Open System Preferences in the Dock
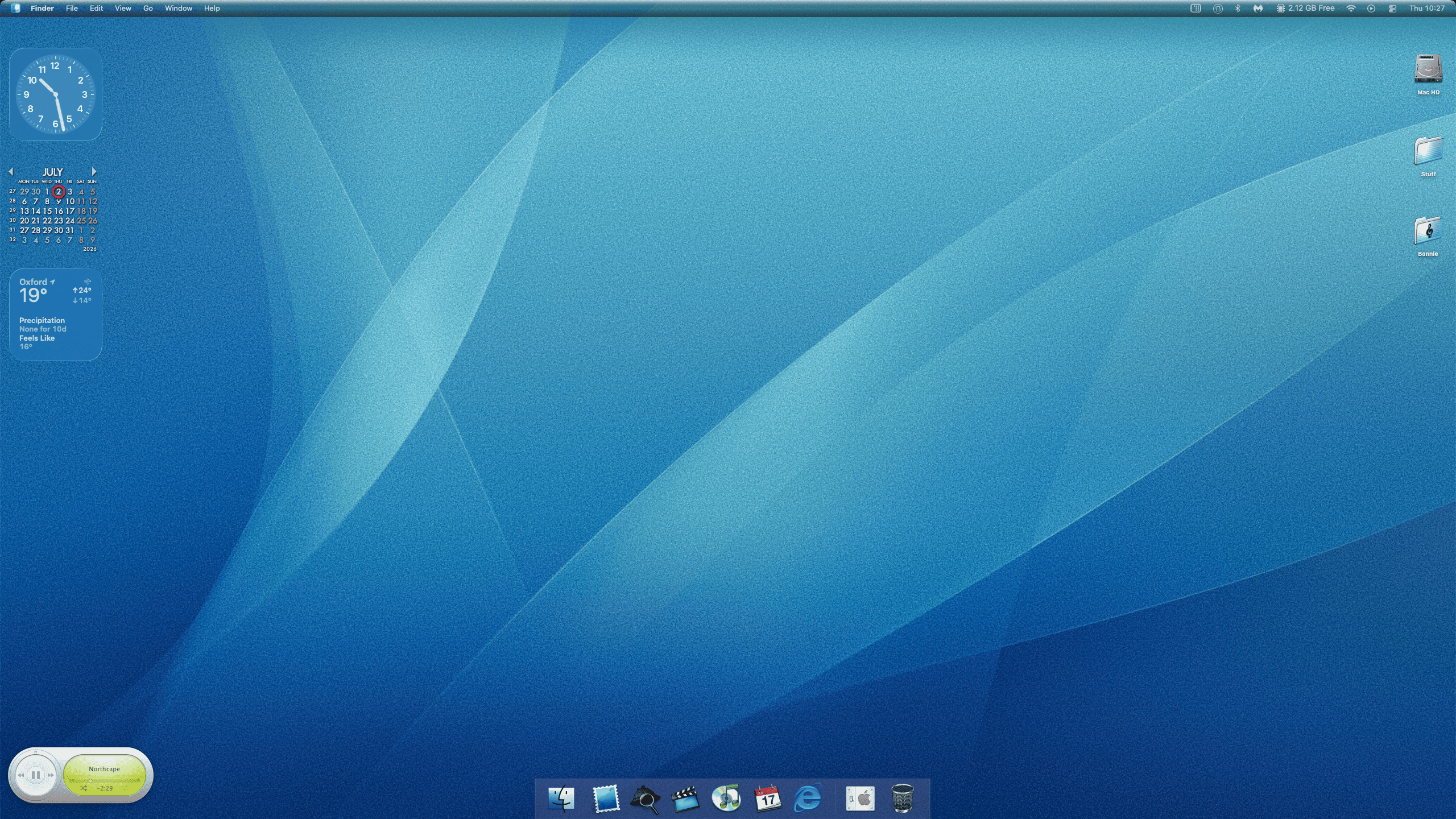Screen dimensions: 1456x819 click(x=860, y=799)
